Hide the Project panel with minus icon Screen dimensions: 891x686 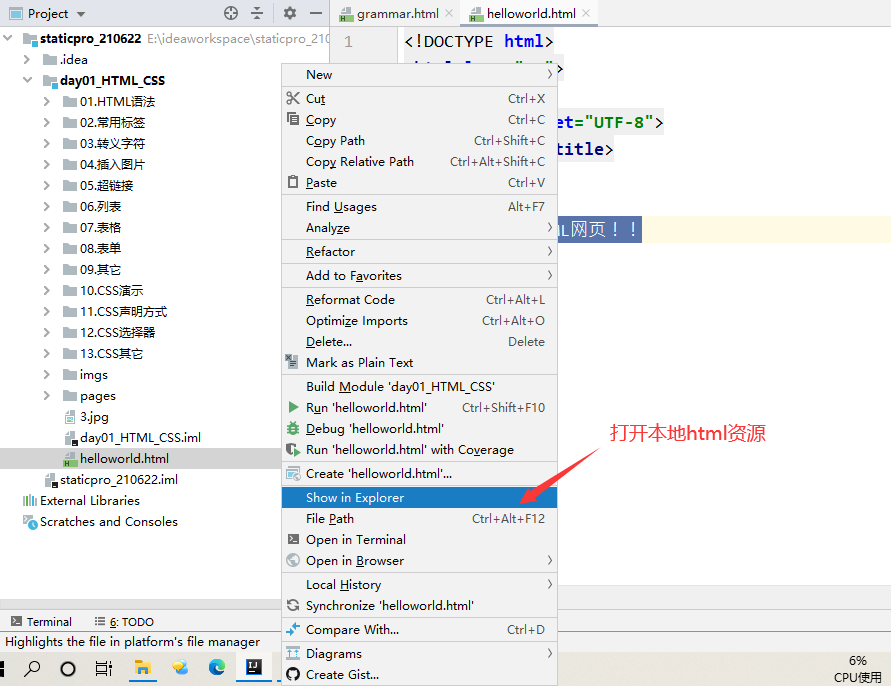point(316,13)
